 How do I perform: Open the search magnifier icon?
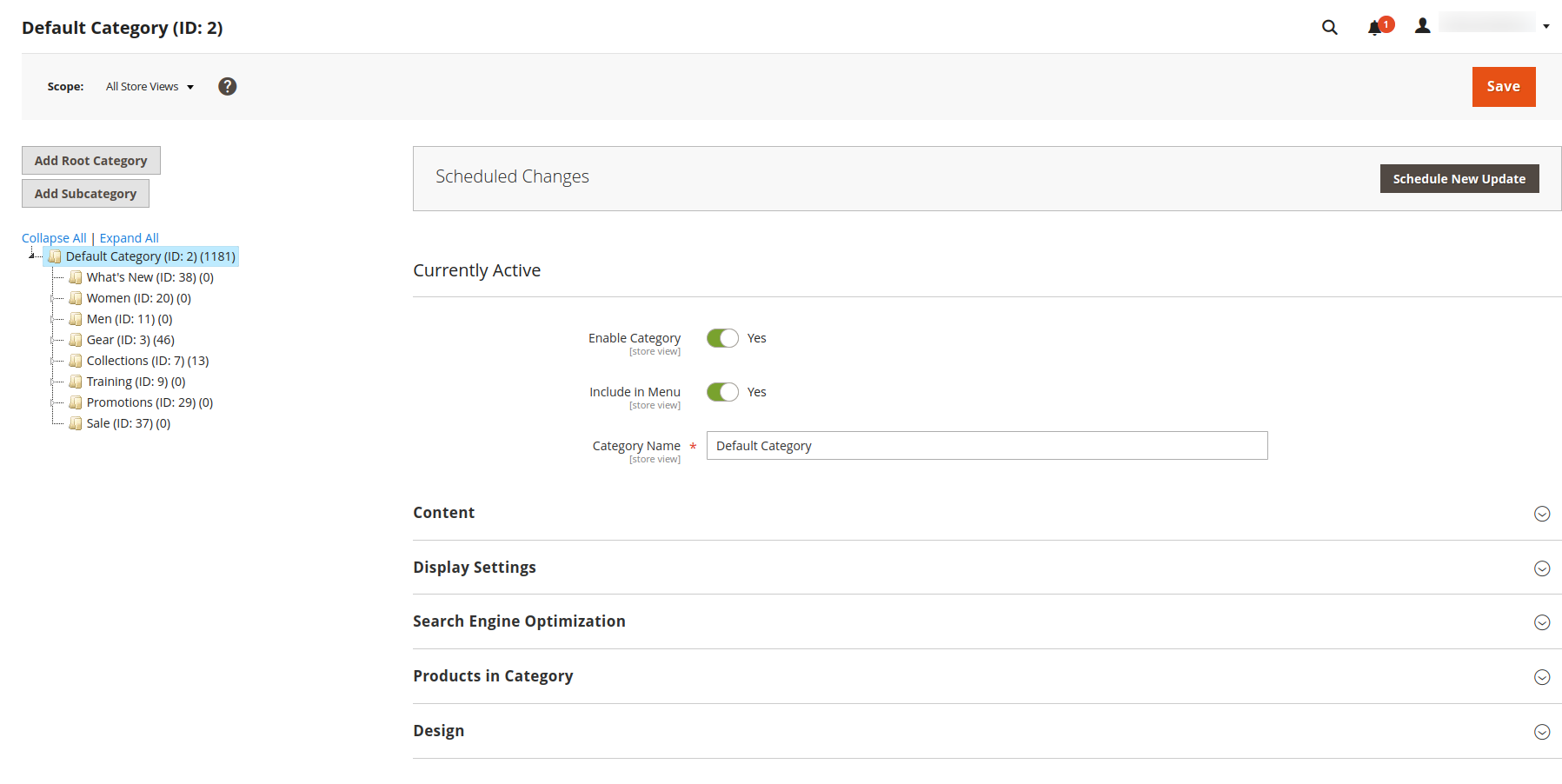point(1329,27)
